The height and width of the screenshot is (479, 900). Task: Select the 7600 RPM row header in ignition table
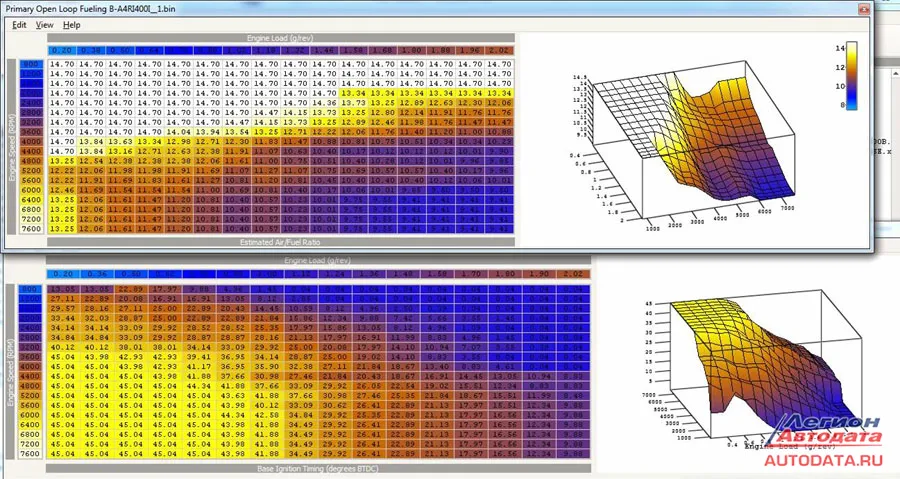[x=31, y=453]
